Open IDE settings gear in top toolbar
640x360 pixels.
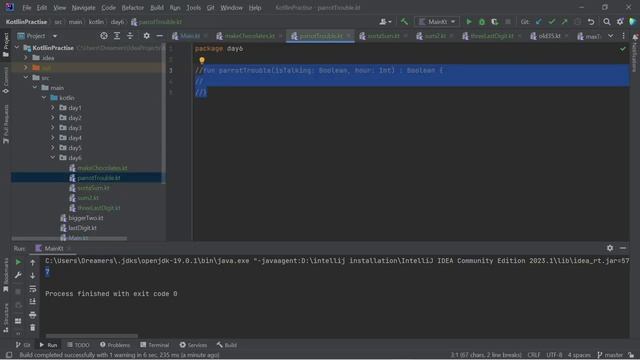[620, 22]
